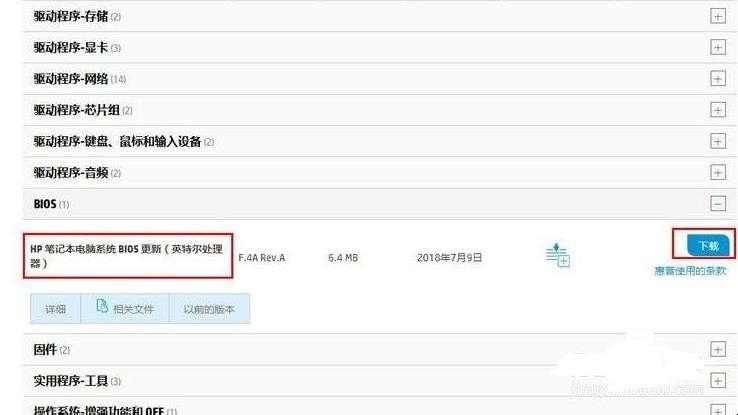Click the document icon in 相关文件 tab
738x415 pixels.
pyautogui.click(x=102, y=306)
